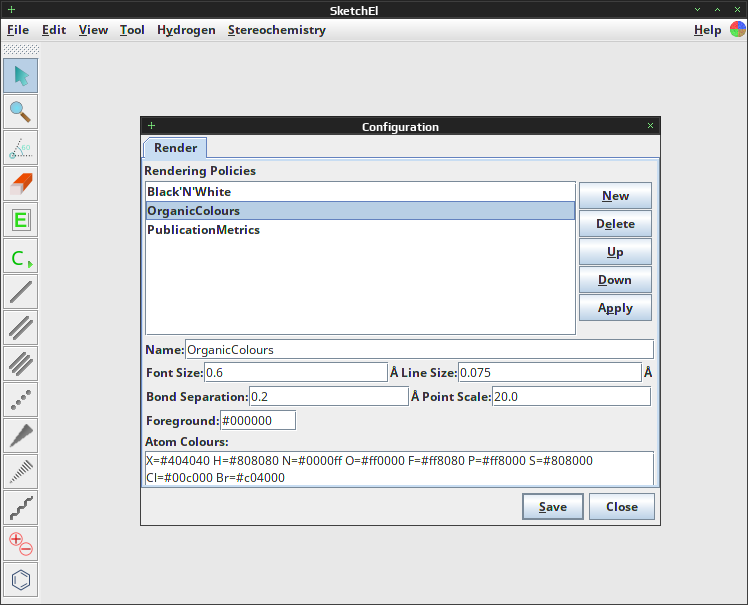The image size is (748, 605).
Task: Choose the rotate angle tool
Action: pos(21,147)
